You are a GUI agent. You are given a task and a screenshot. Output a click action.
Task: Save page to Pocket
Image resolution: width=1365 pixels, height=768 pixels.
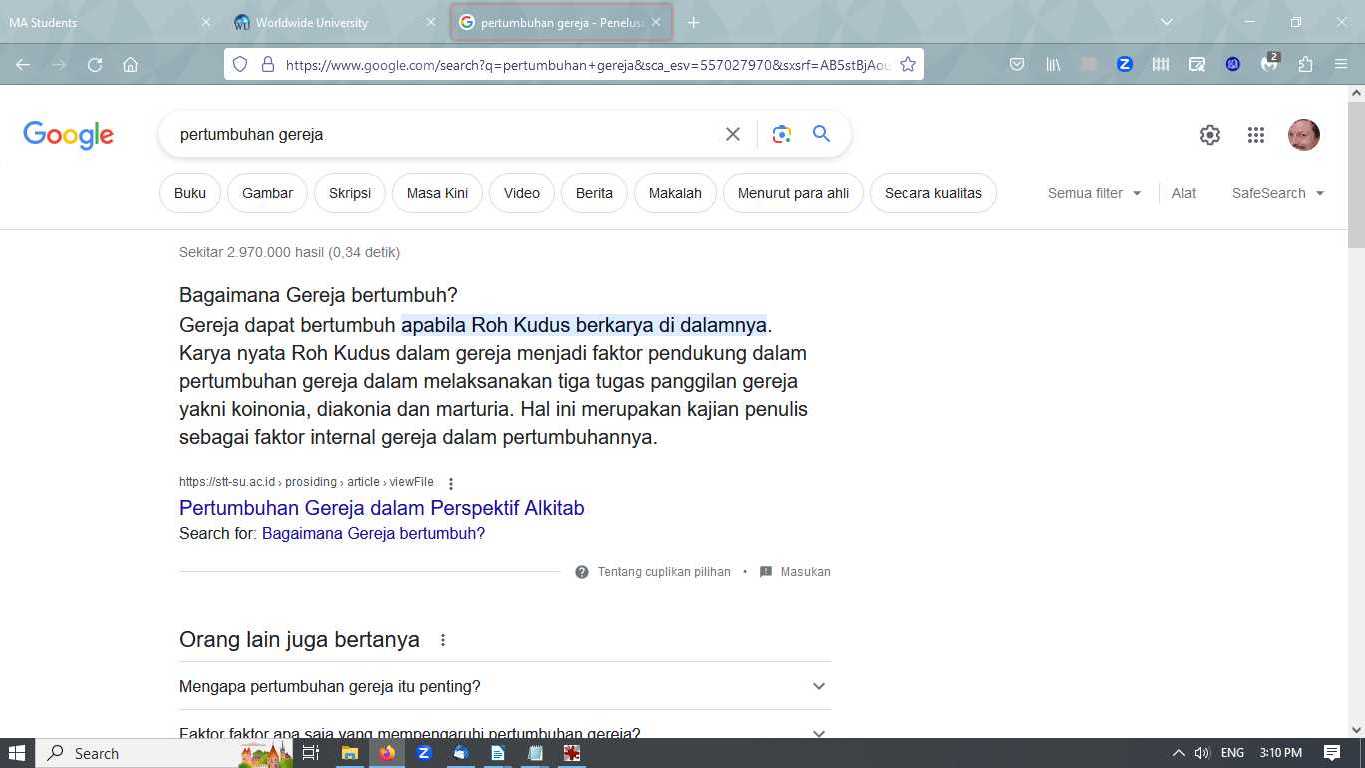click(1017, 64)
